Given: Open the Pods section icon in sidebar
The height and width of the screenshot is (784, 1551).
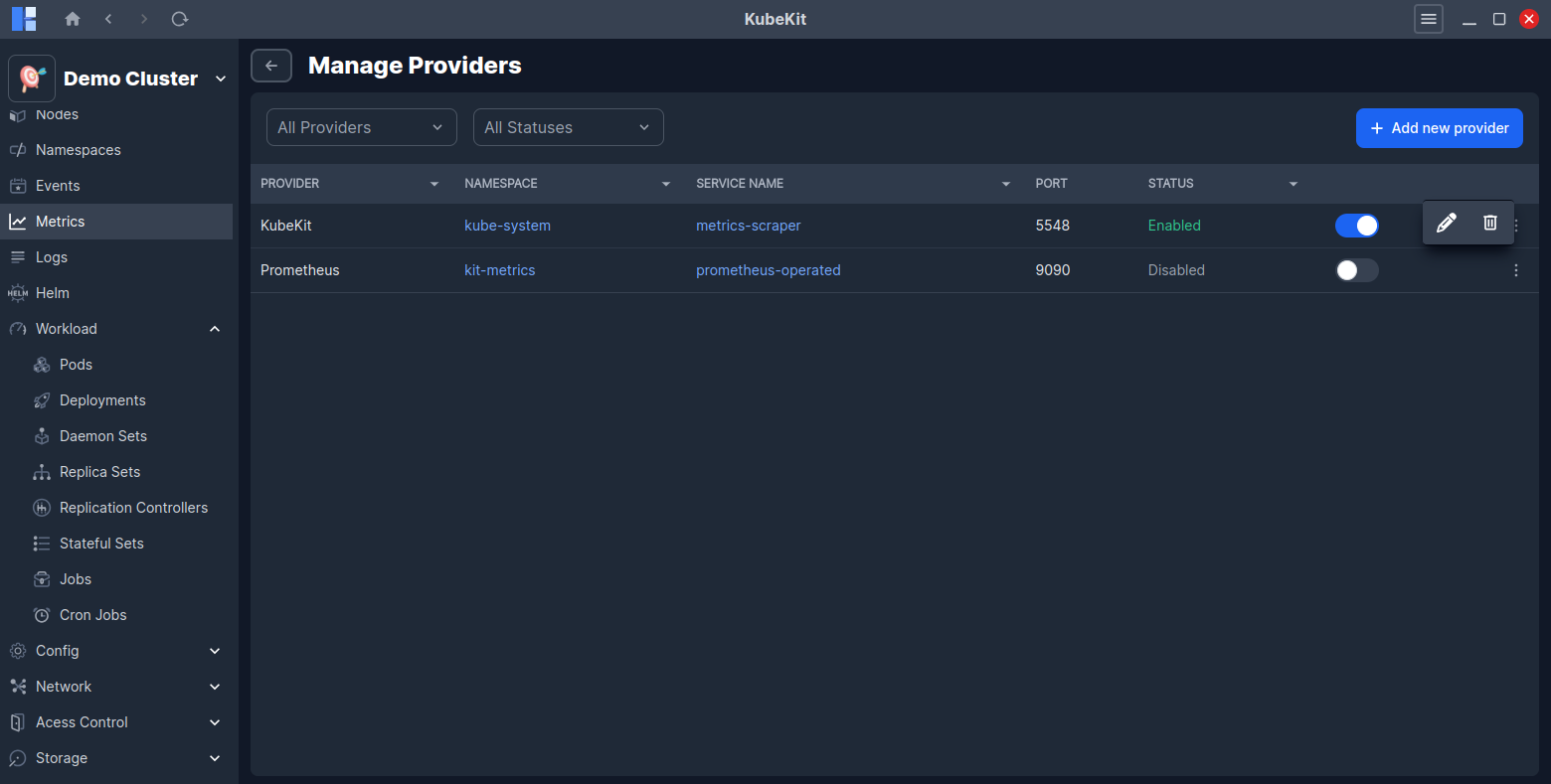Looking at the screenshot, I should (x=42, y=364).
